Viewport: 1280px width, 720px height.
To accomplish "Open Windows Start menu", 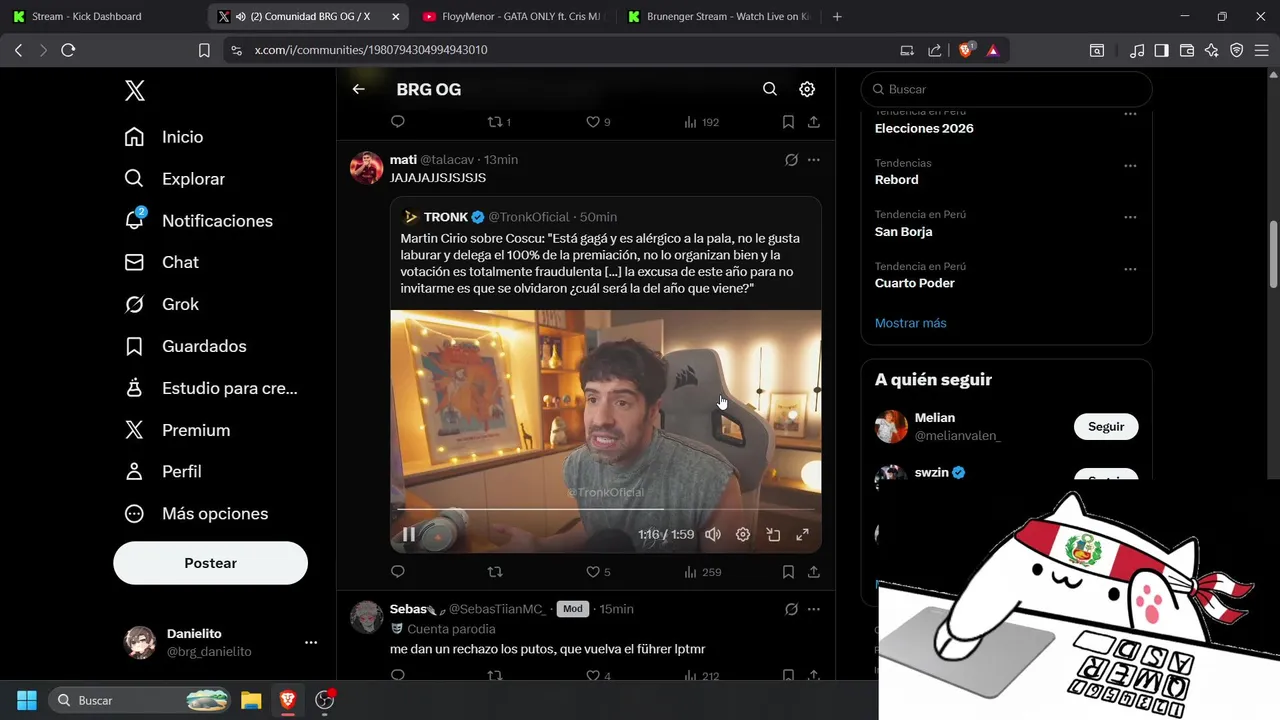I will tap(27, 700).
